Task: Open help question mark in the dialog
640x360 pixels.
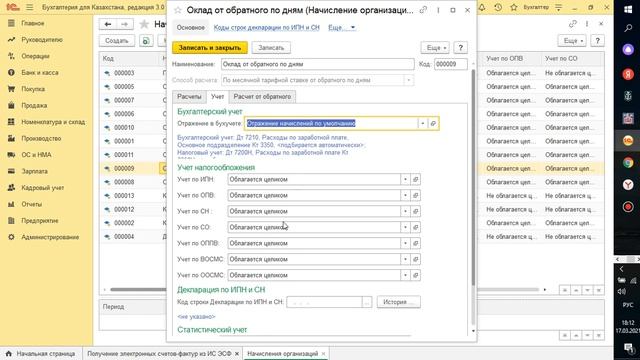Action: [460, 48]
